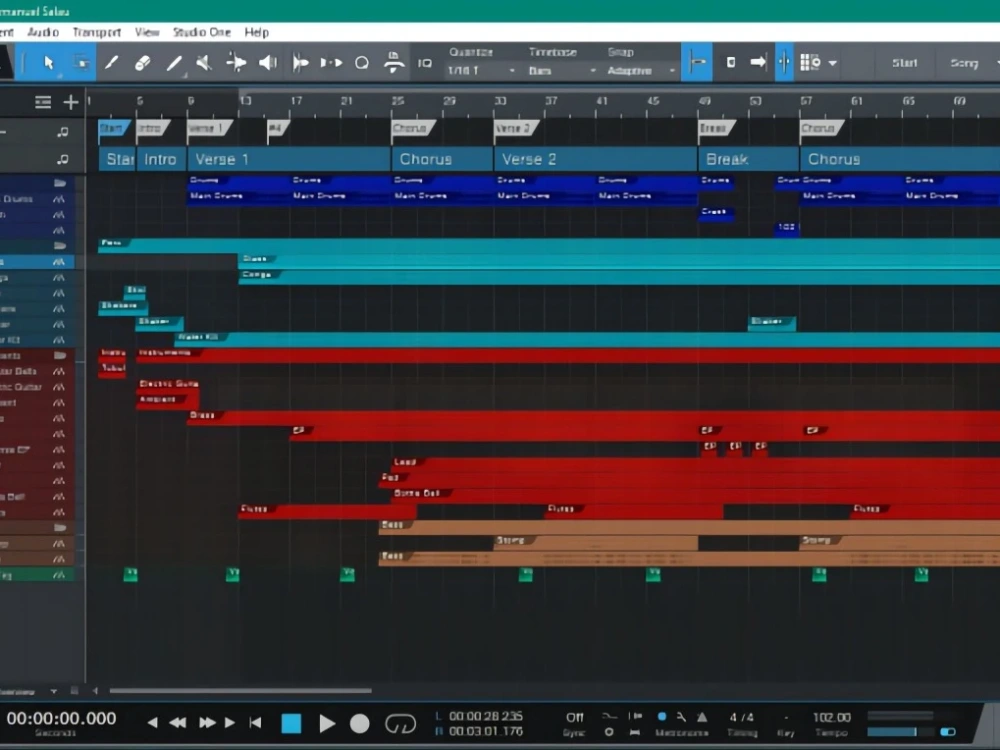Select the Mute tool
Screen dimensions: 1000x750
click(204, 62)
